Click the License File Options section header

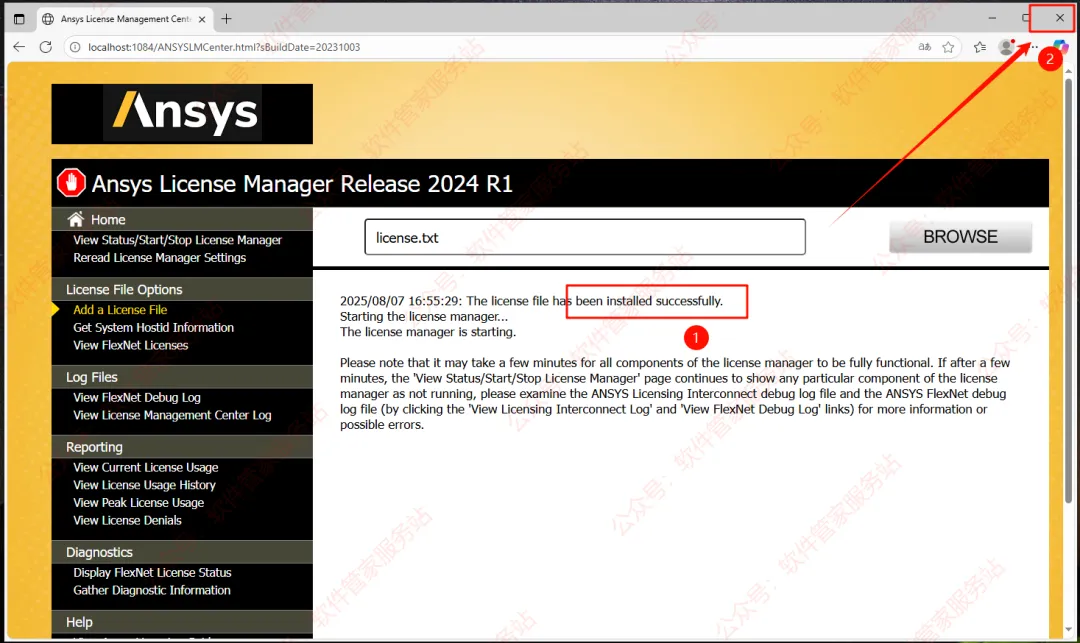[182, 289]
